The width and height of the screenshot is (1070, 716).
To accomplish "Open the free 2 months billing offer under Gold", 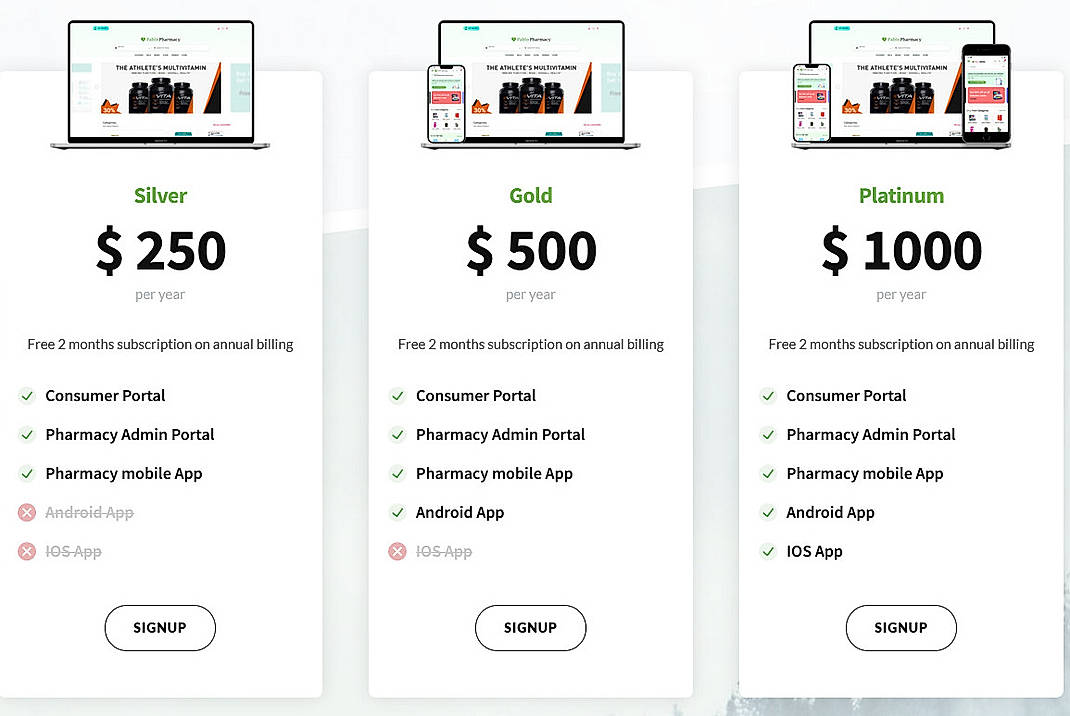I will tap(530, 344).
